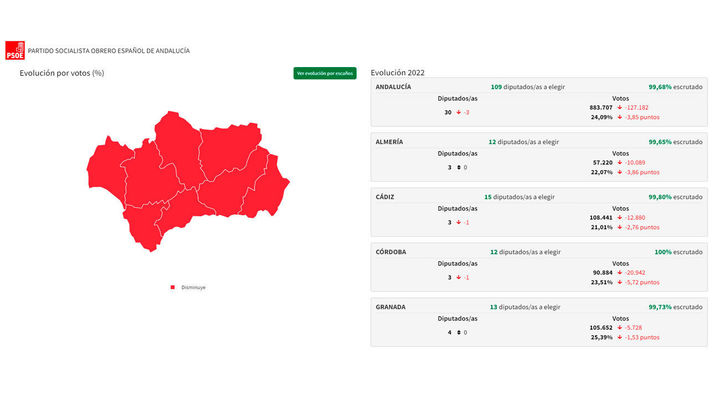720x405 pixels.
Task: Click Cádiz vote share 21,01%
Action: coord(602,227)
